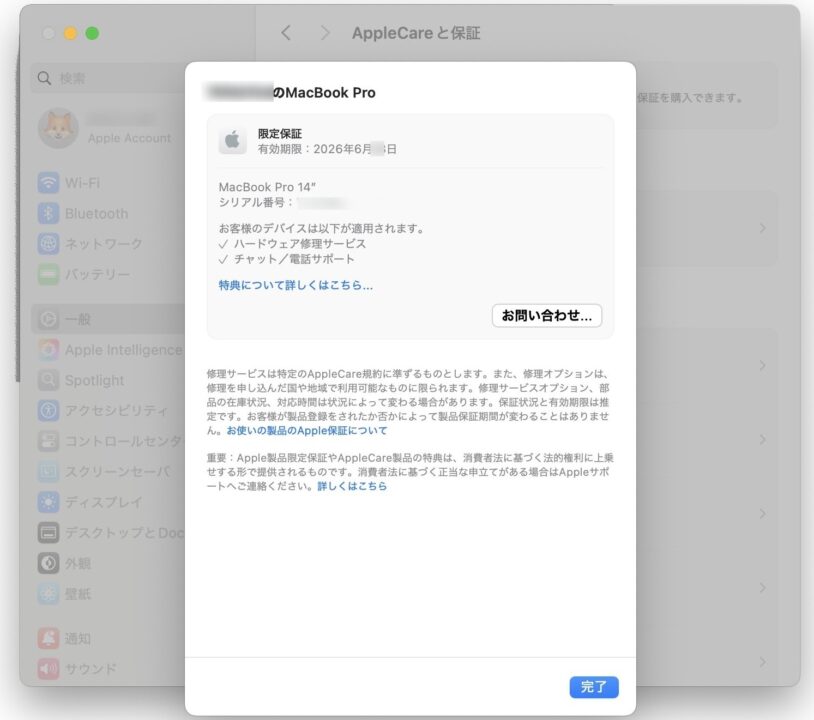Image resolution: width=814 pixels, height=720 pixels.
Task: Click the fox avatar for the Apple Account
Action: coord(58,128)
